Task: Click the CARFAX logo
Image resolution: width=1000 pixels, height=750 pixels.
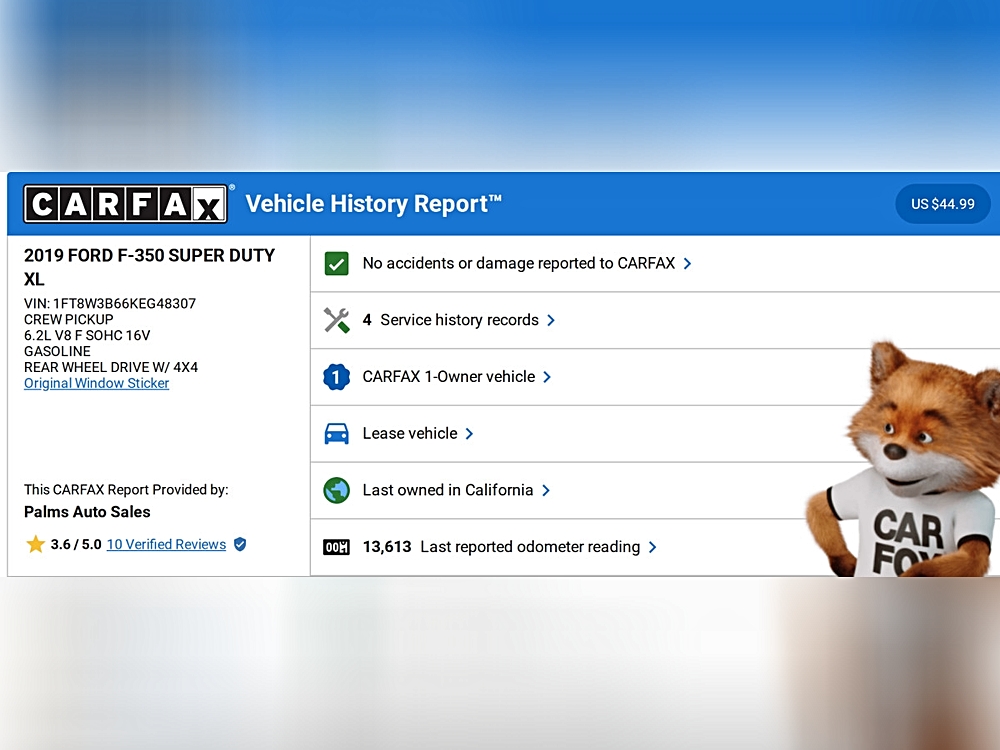Action: (126, 204)
